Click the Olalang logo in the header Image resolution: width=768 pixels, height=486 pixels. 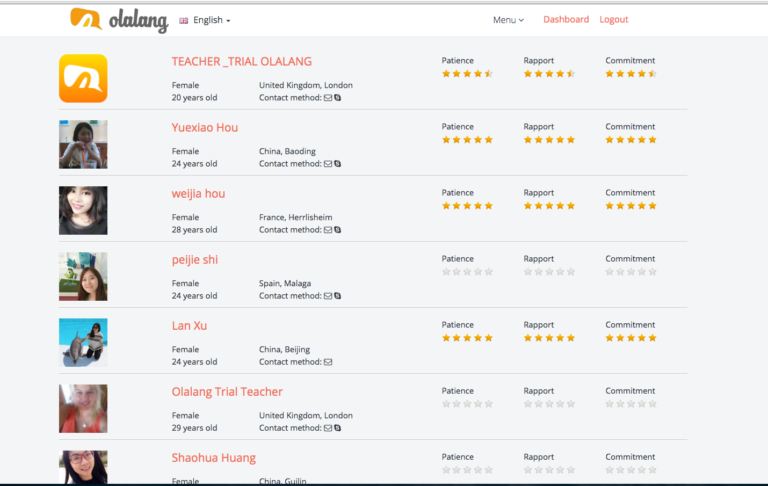pyautogui.click(x=119, y=19)
